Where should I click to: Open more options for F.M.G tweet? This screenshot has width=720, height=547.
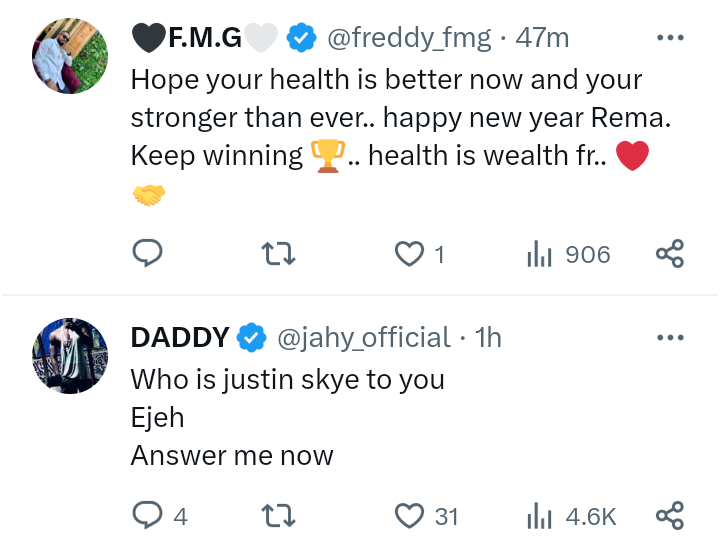(668, 38)
